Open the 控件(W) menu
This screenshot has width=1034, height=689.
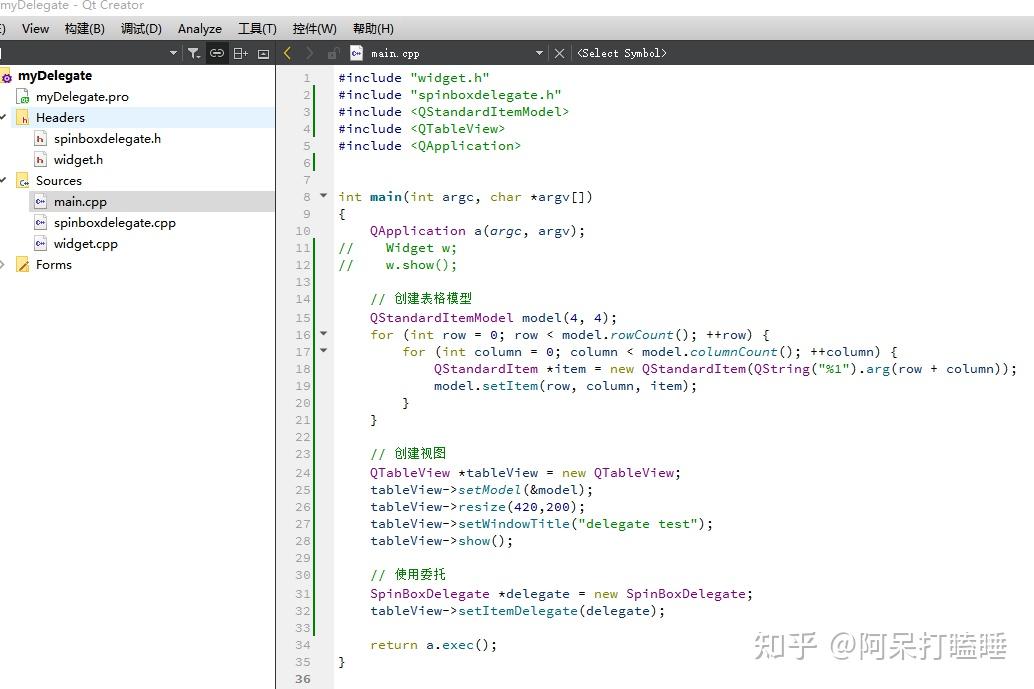(x=315, y=28)
